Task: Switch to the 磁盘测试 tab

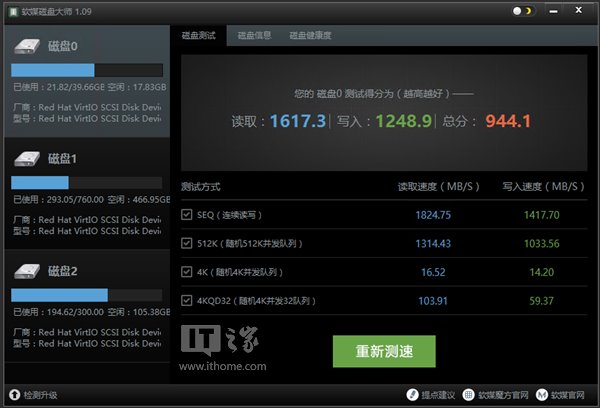Action: tap(198, 36)
